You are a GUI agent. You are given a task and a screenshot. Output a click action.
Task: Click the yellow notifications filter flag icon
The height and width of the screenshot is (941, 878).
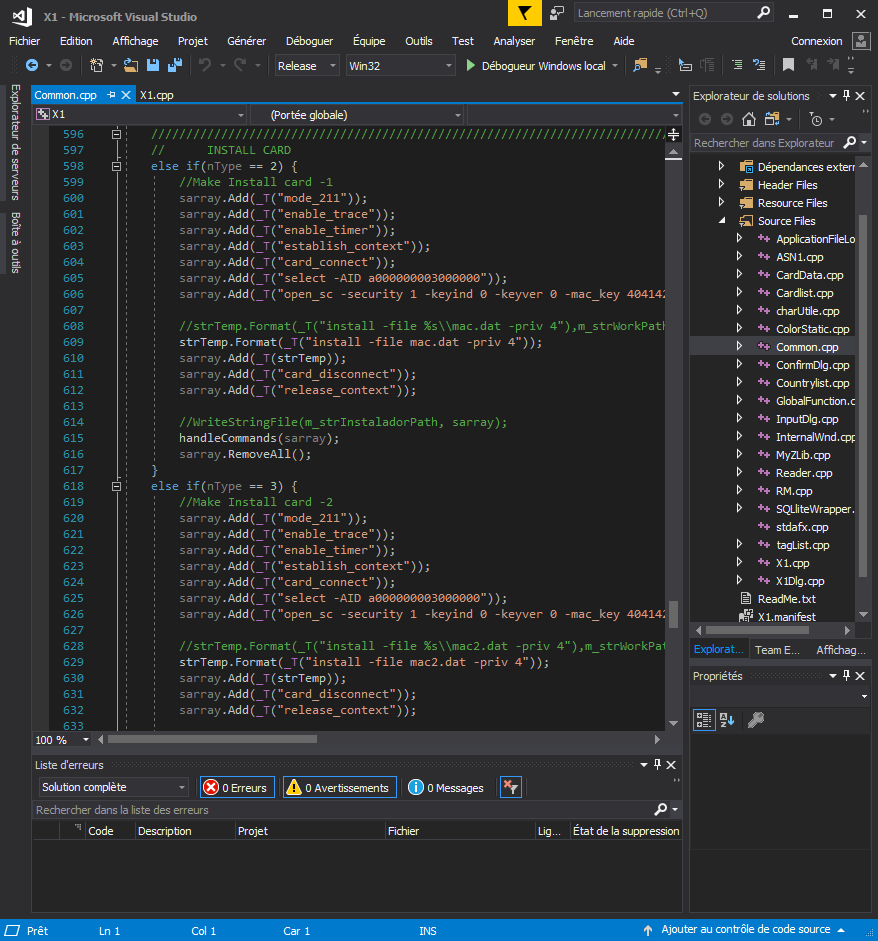pyautogui.click(x=523, y=14)
